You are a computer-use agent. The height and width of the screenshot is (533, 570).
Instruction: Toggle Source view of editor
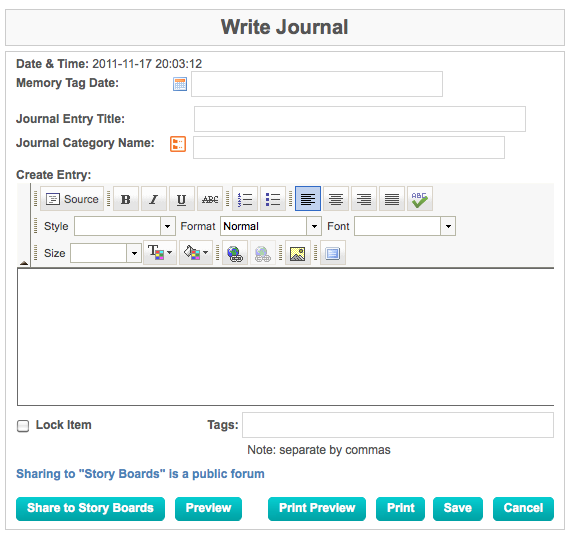tap(72, 199)
